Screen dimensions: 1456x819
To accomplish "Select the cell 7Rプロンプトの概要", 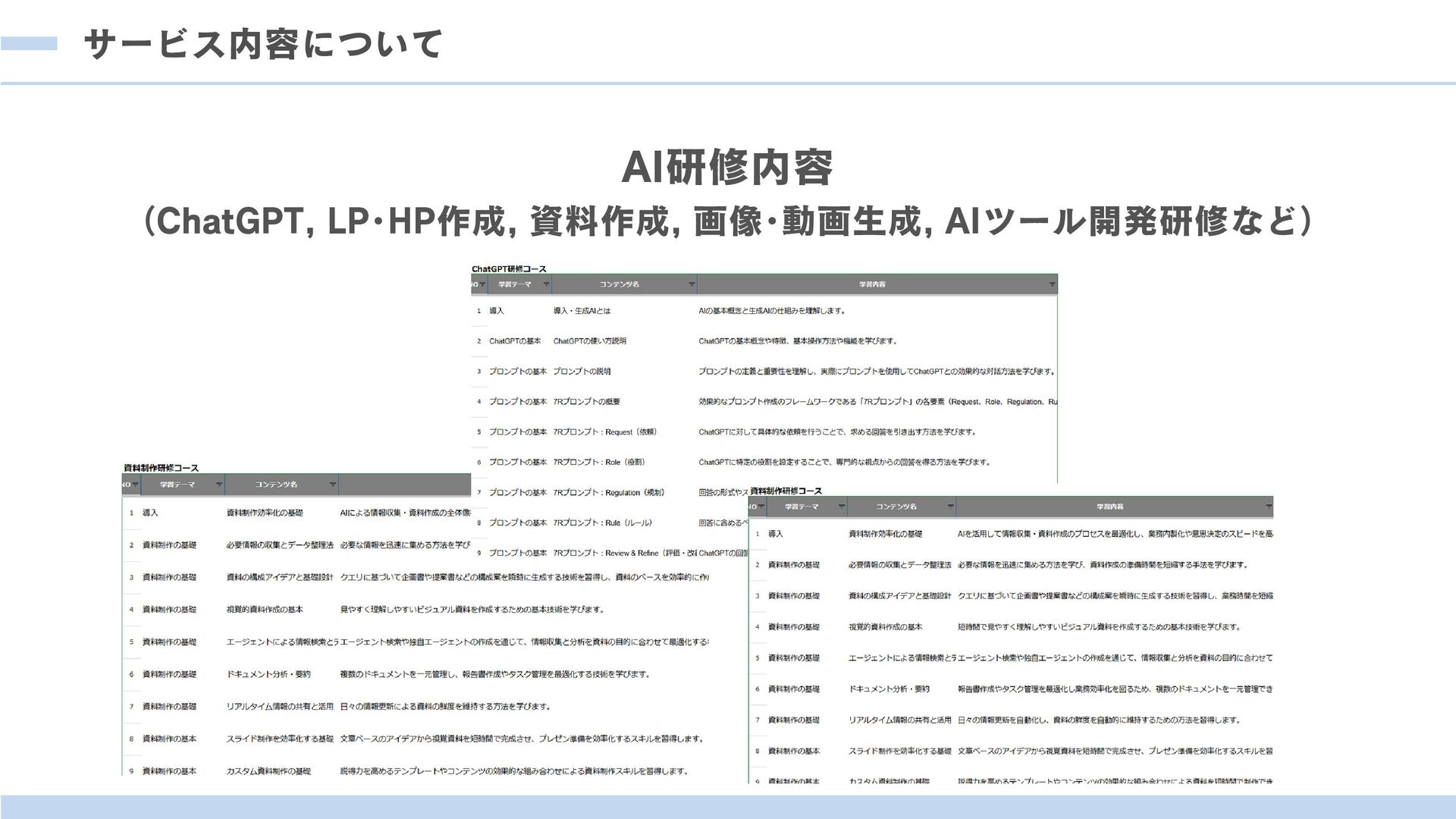I will click(x=587, y=402).
